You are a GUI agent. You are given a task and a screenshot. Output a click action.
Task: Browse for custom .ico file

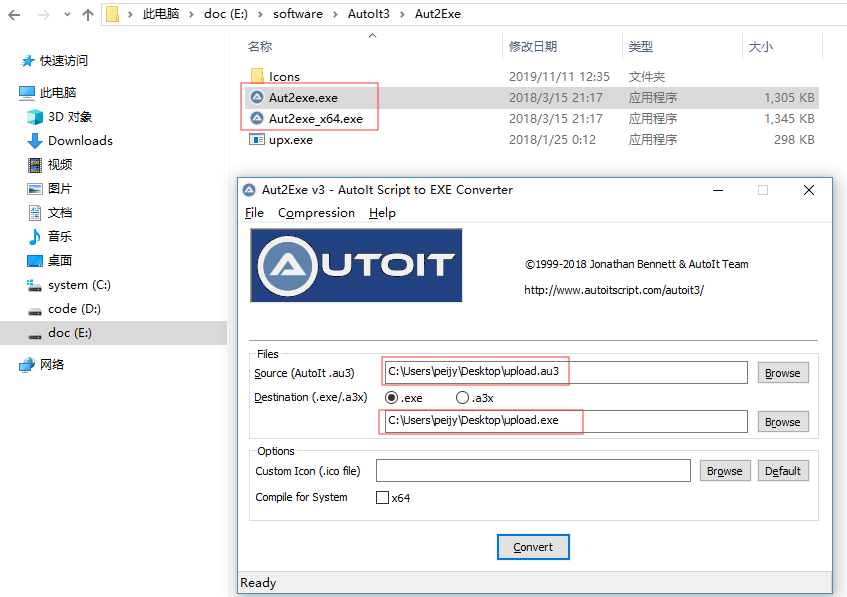725,471
